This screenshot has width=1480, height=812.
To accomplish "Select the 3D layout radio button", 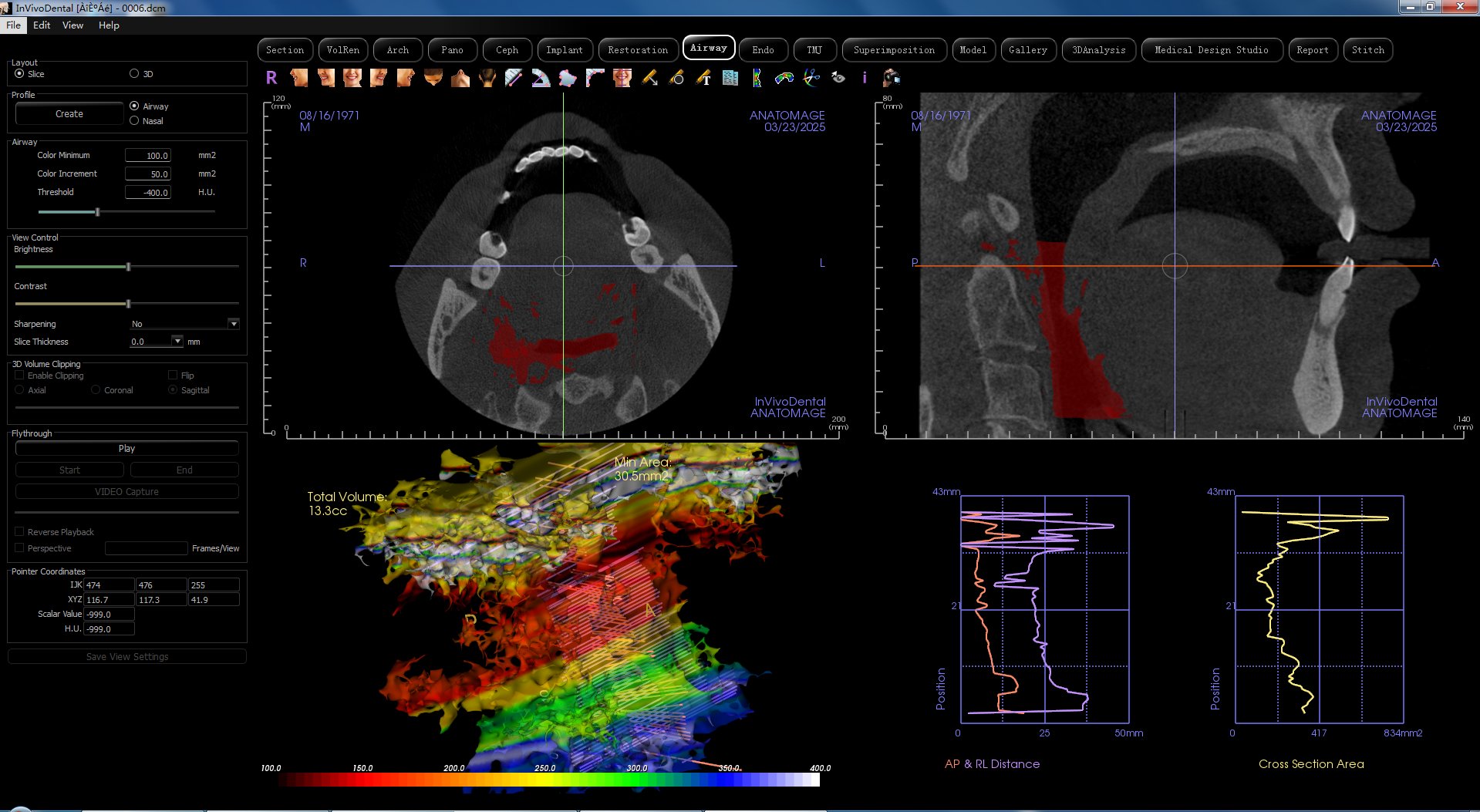I will click(133, 73).
